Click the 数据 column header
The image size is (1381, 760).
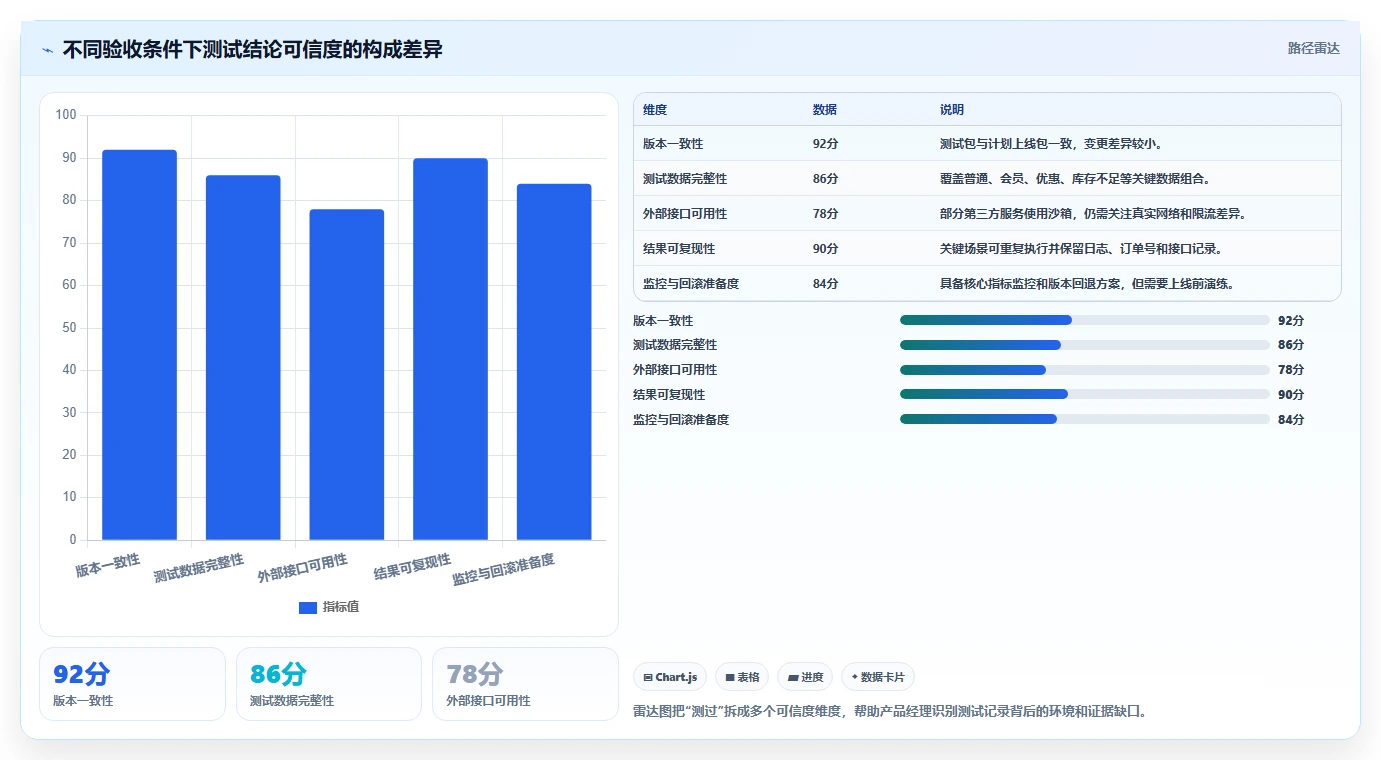(825, 110)
